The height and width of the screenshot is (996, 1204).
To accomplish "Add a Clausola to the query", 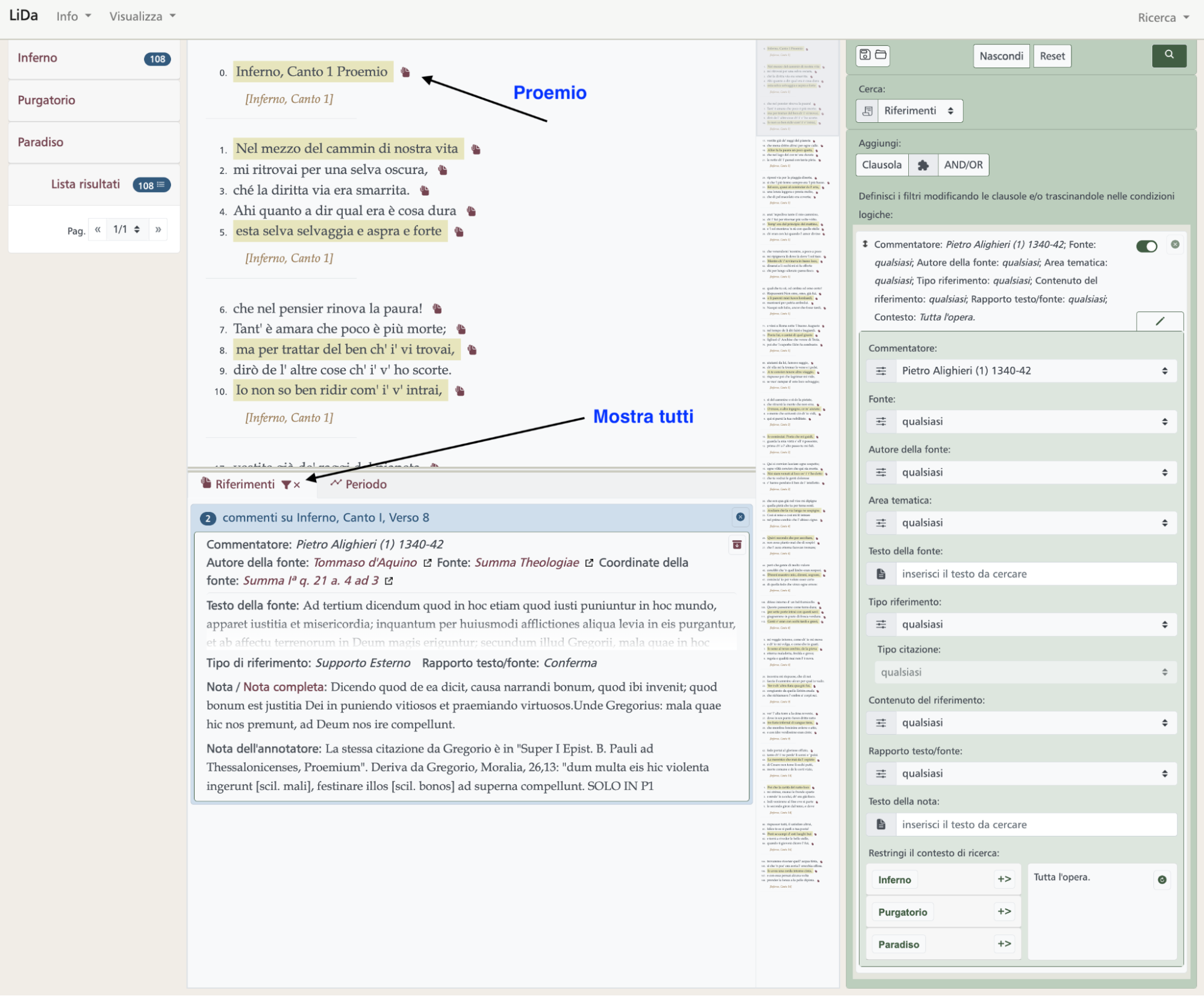I will point(882,165).
